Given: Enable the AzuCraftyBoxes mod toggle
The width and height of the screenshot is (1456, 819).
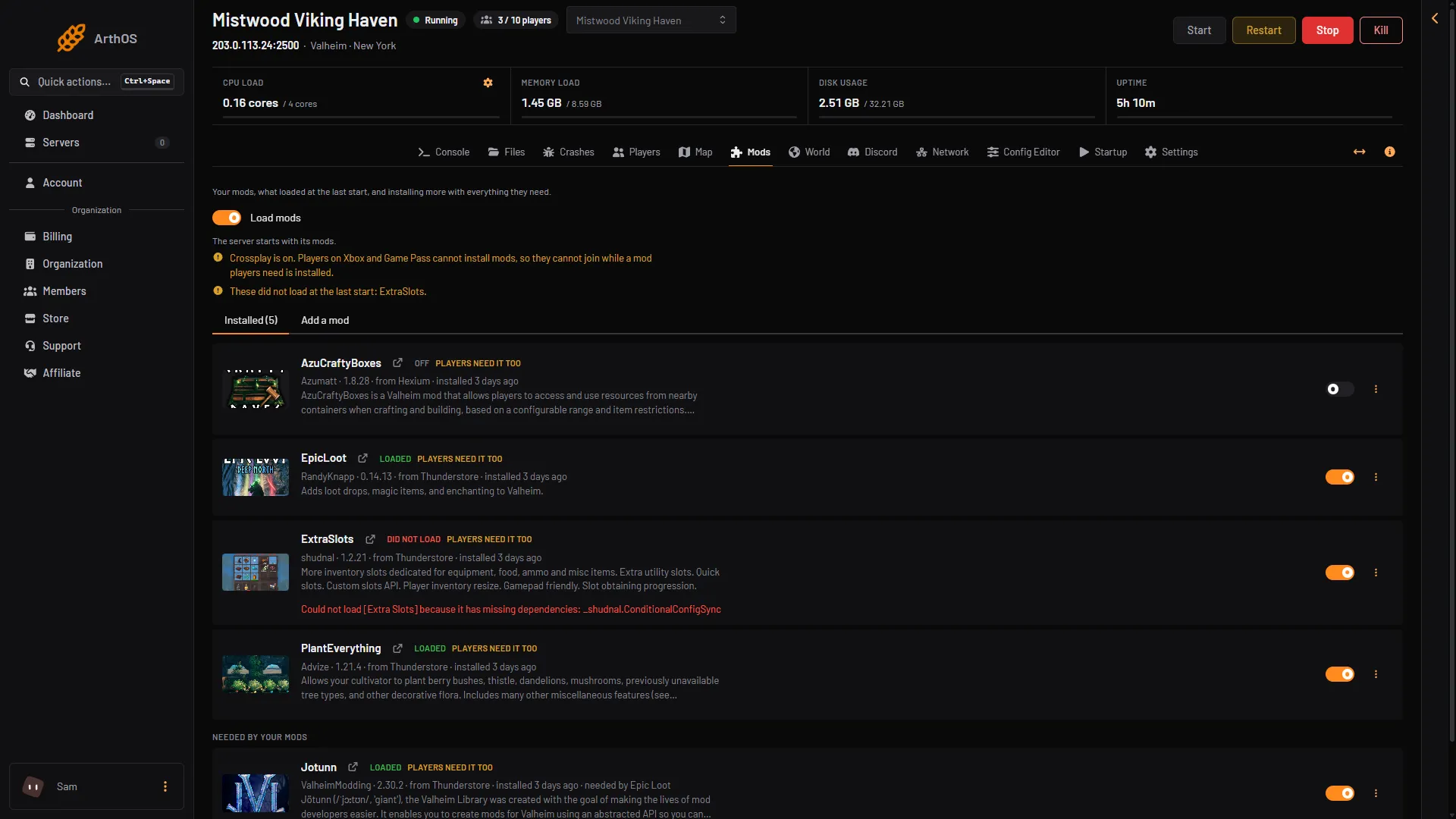Looking at the screenshot, I should (1339, 389).
